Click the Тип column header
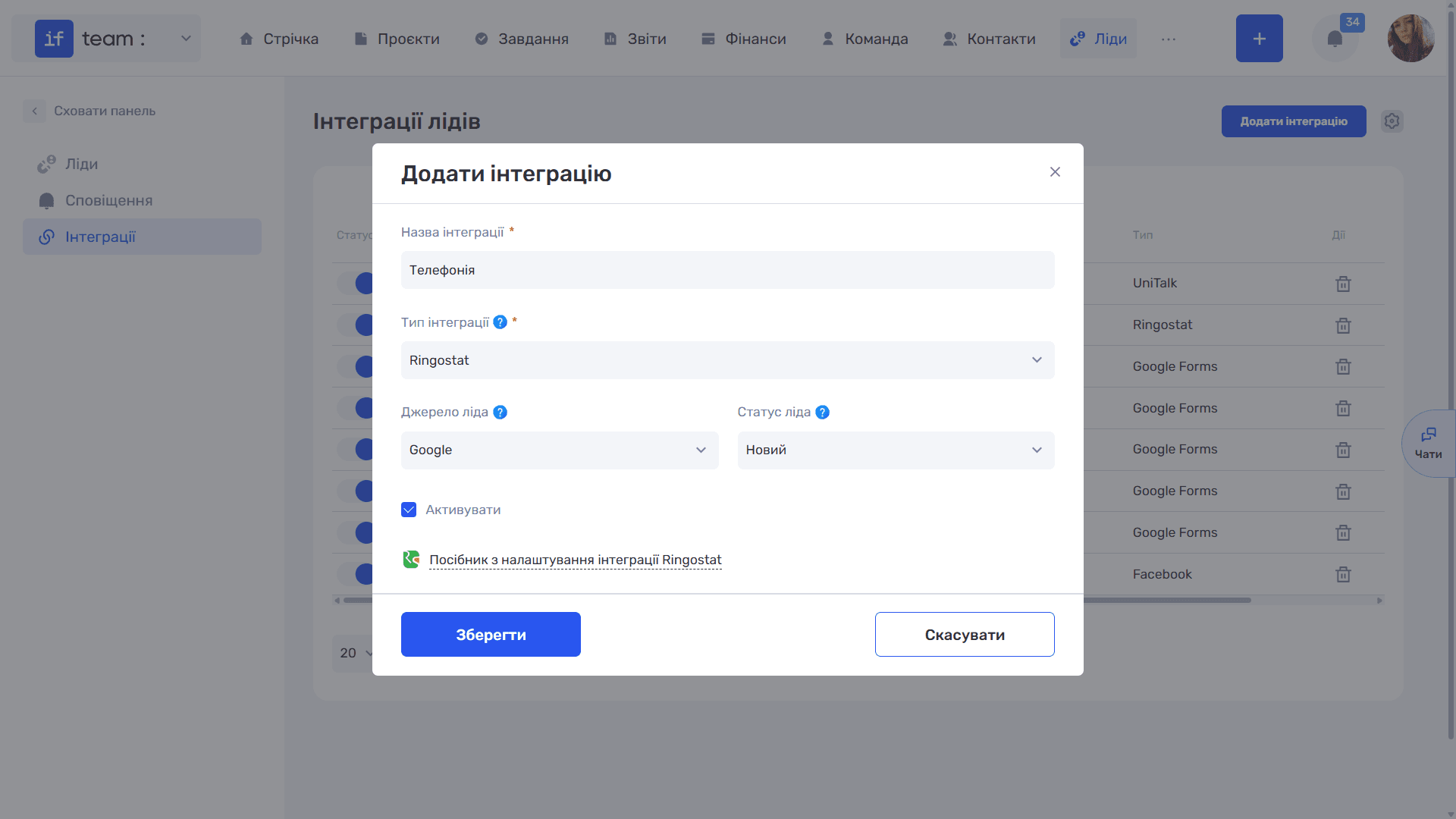The image size is (1456, 819). coord(1143,235)
